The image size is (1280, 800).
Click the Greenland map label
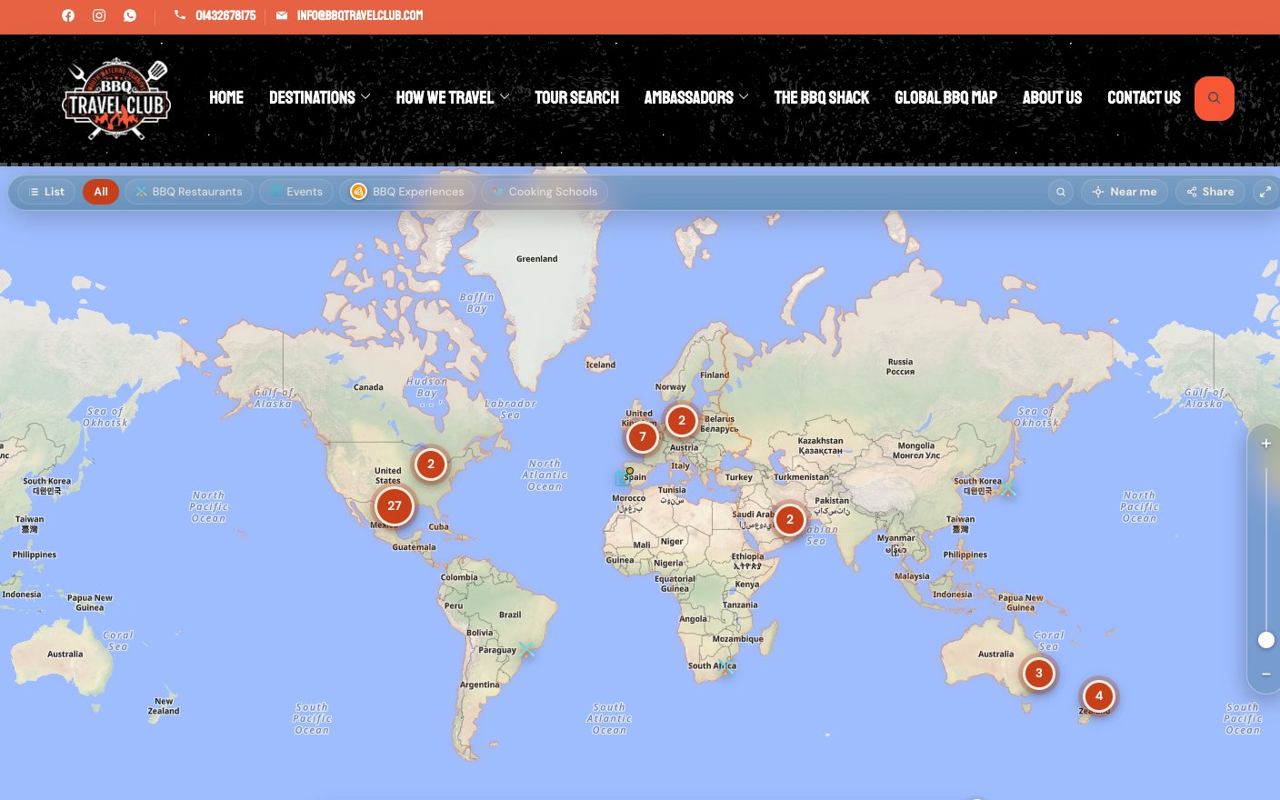click(537, 259)
